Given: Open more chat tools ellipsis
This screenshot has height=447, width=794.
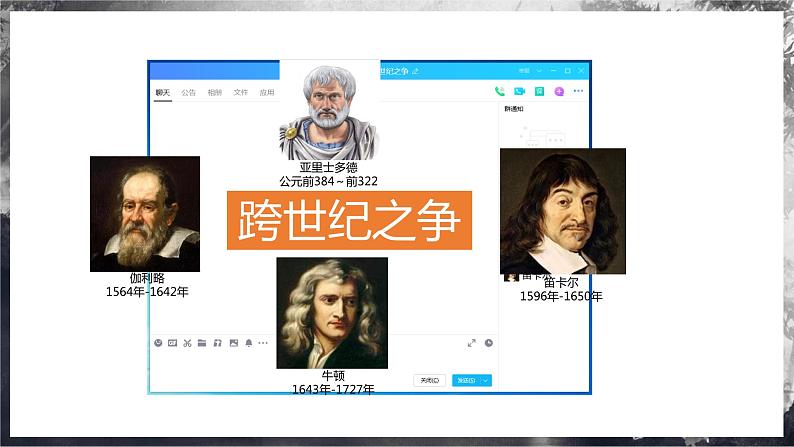Looking at the screenshot, I should coord(263,343).
